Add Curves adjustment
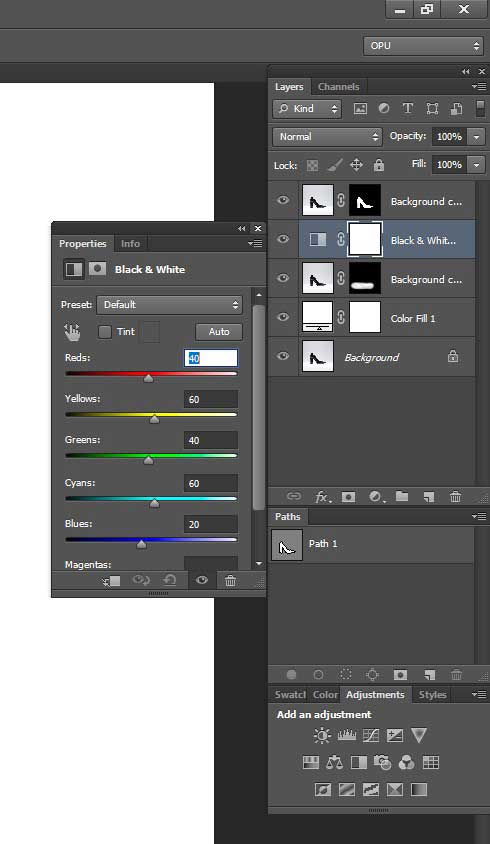Screen dimensions: 490x844 click(x=371, y=735)
